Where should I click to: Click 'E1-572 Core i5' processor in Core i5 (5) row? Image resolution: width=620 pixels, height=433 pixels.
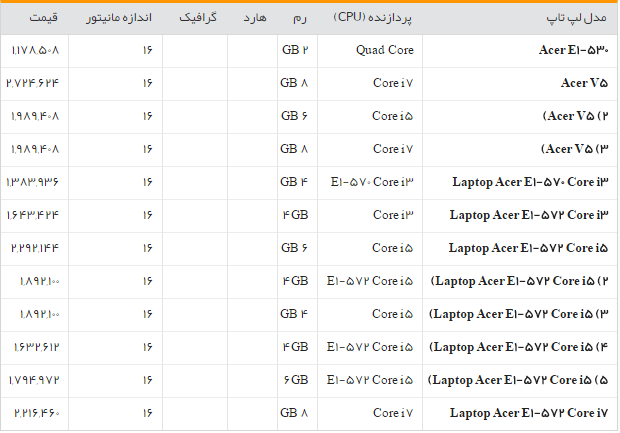coord(370,380)
